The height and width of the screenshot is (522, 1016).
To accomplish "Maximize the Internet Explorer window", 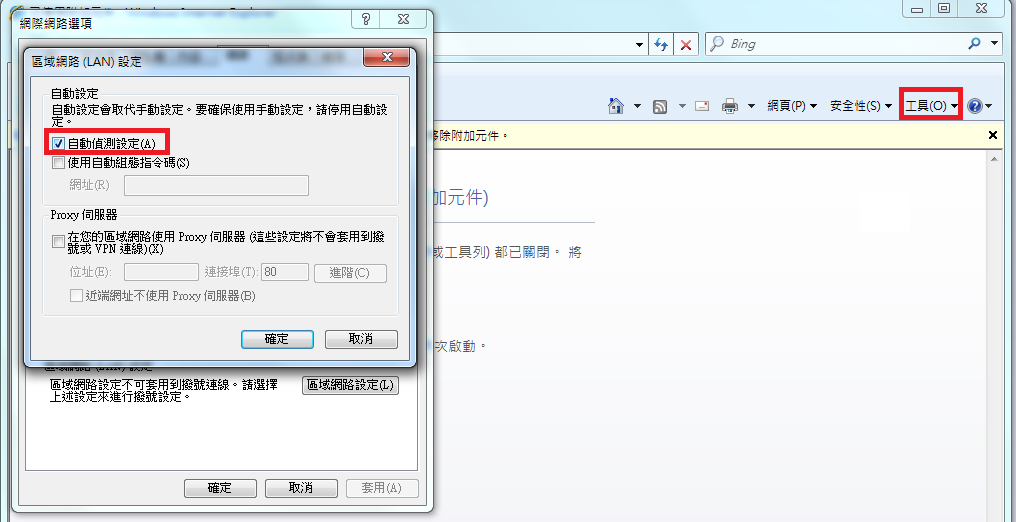I will click(945, 8).
